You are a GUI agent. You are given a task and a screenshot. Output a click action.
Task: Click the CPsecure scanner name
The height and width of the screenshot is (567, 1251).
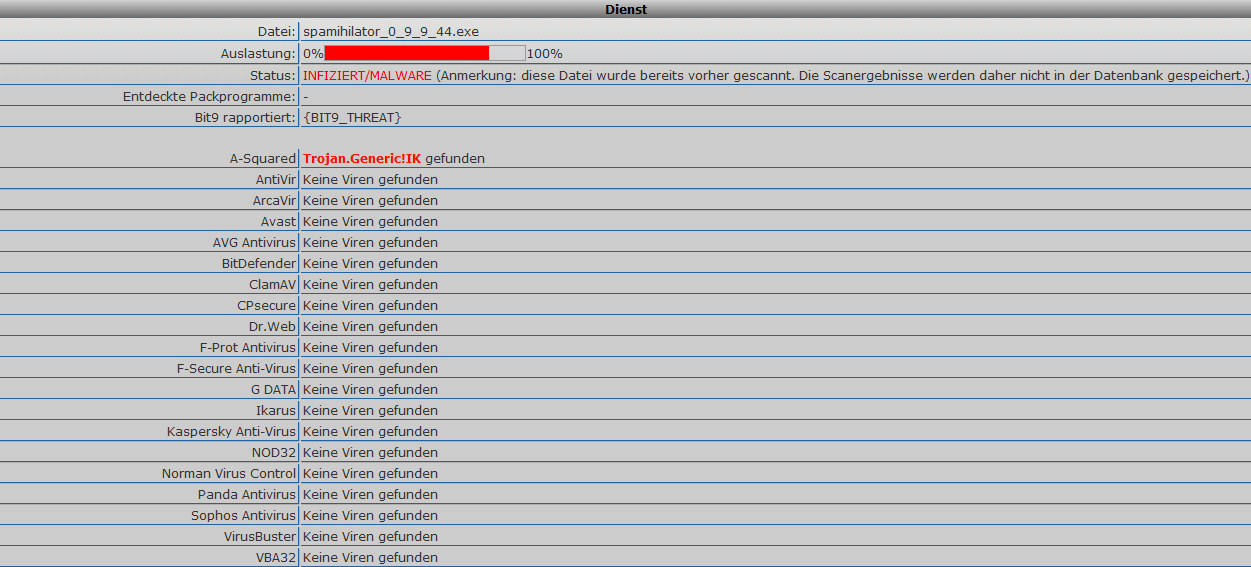[267, 305]
